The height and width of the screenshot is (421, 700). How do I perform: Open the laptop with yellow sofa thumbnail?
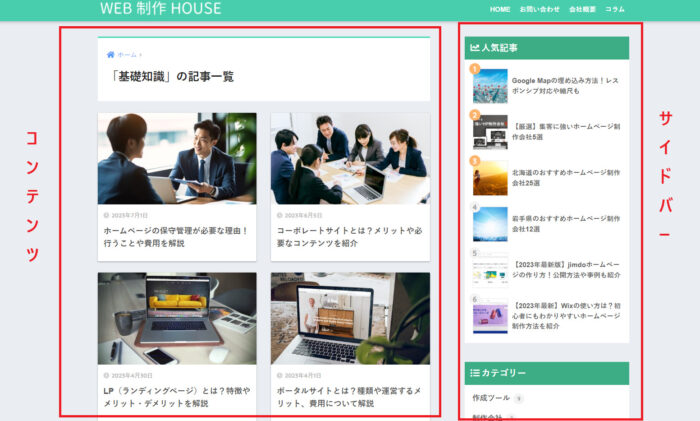pyautogui.click(x=177, y=318)
